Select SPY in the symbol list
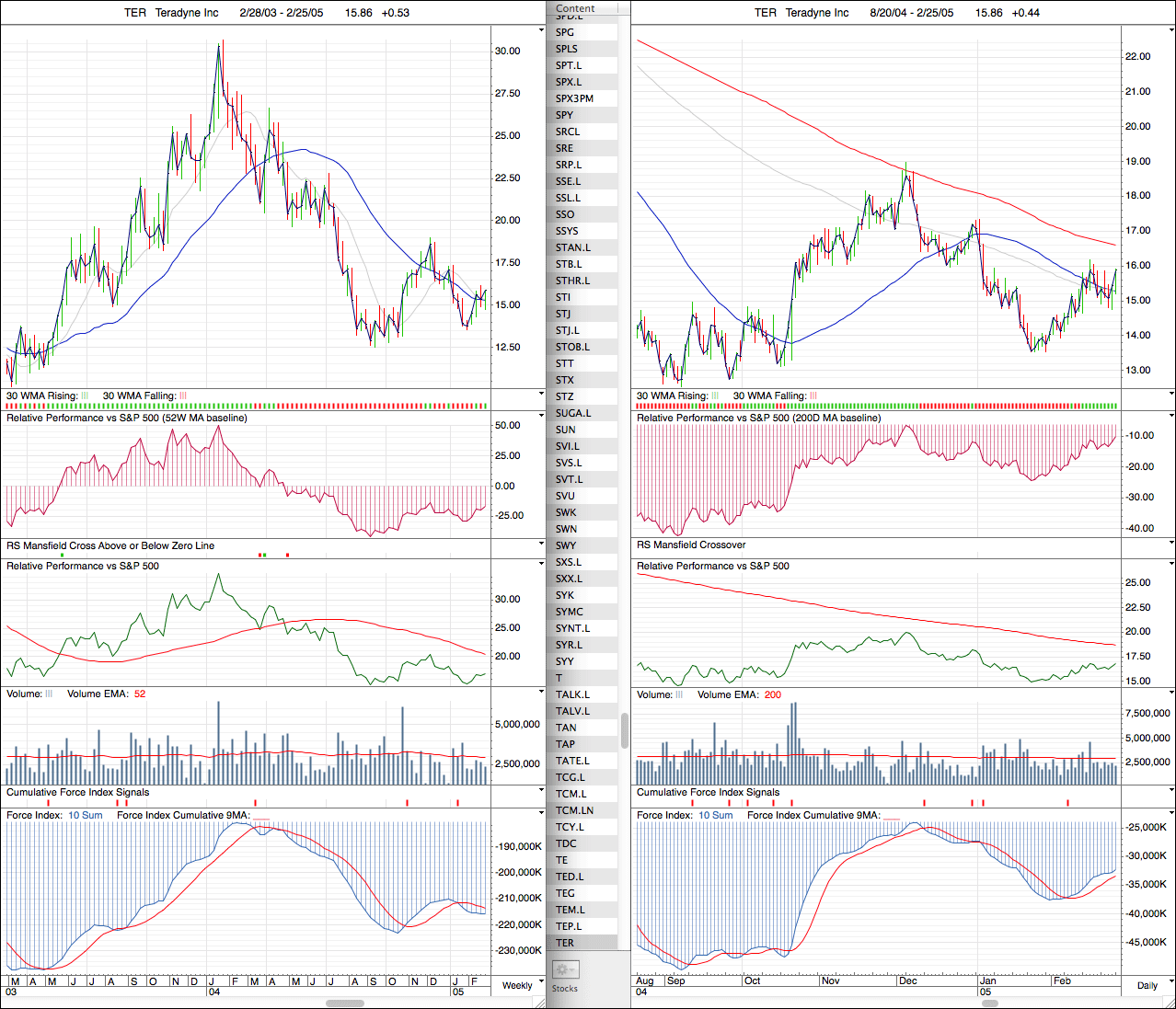The width and height of the screenshot is (1176, 1009). click(564, 115)
